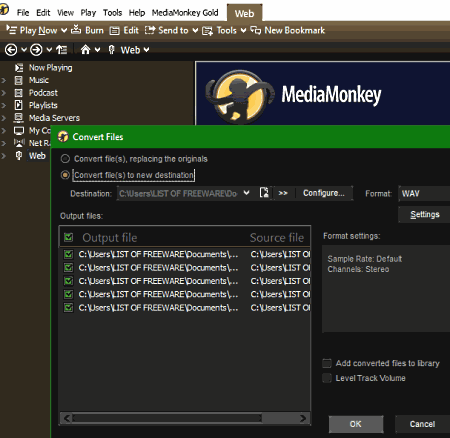450x438 pixels.
Task: Select Convert file(s) to new destination
Action: tap(65, 175)
